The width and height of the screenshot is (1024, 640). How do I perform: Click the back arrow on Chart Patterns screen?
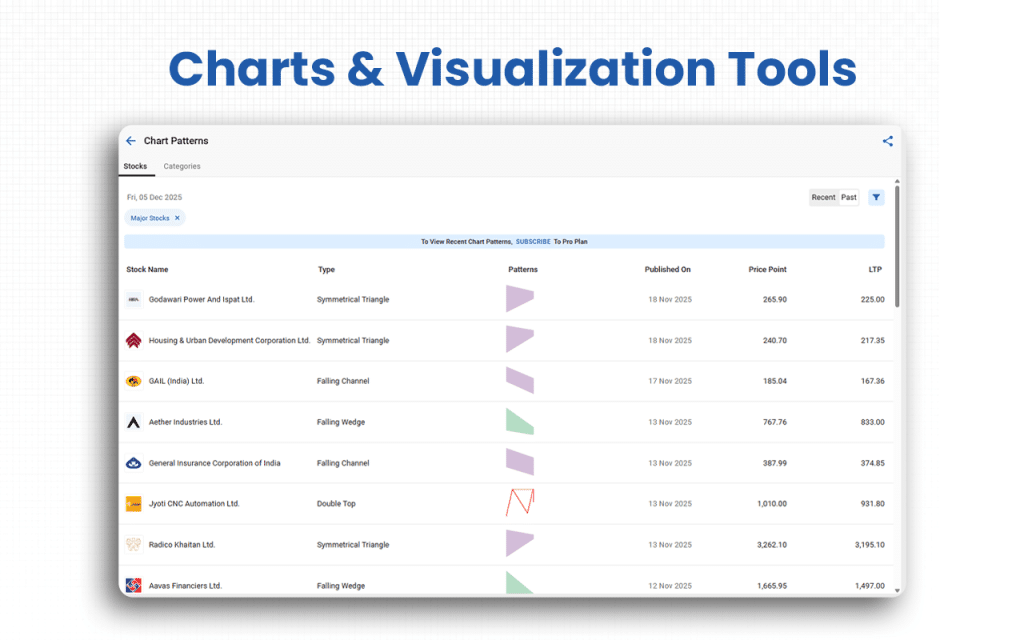point(131,140)
